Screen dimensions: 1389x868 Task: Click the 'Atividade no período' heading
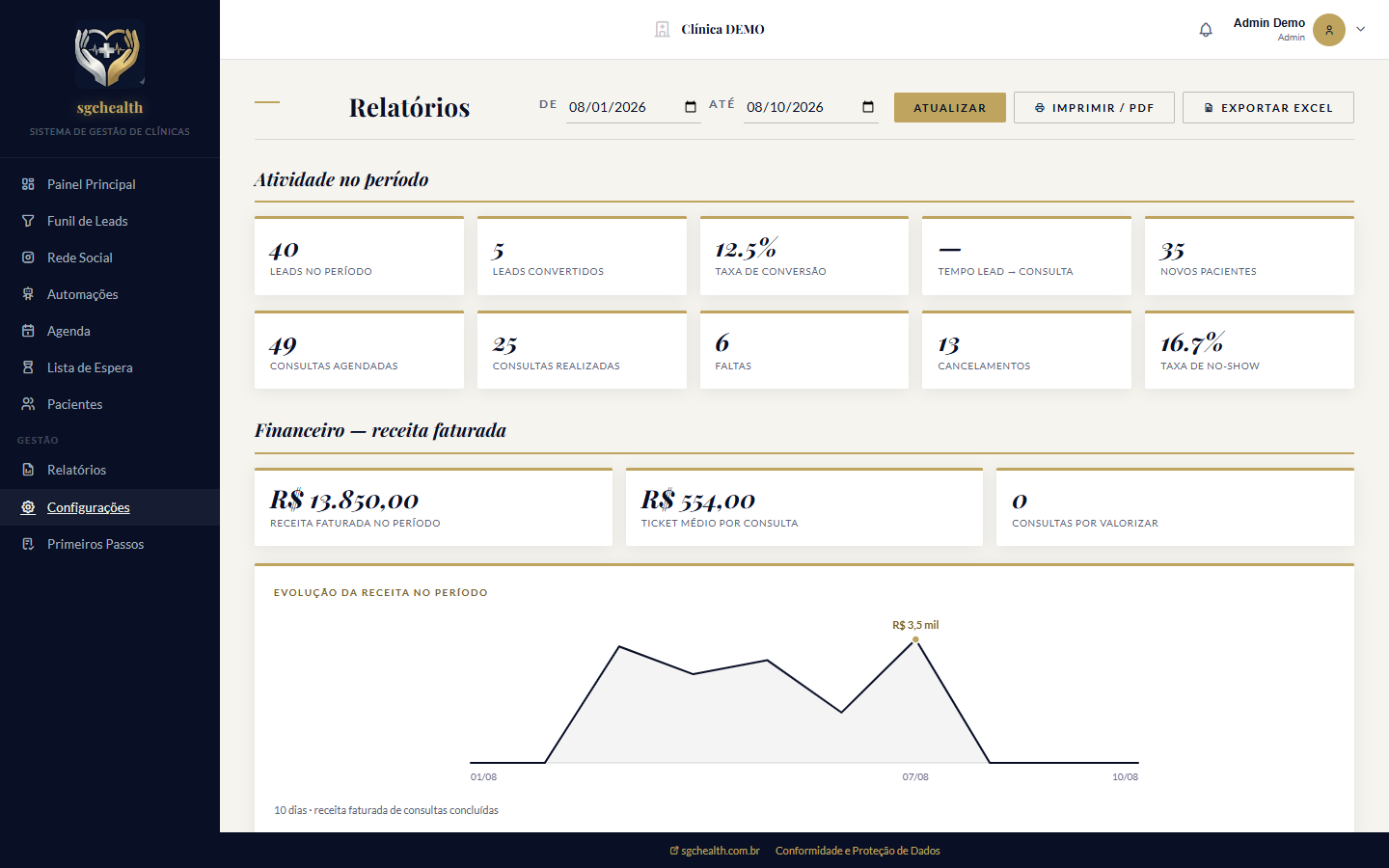[x=341, y=179]
